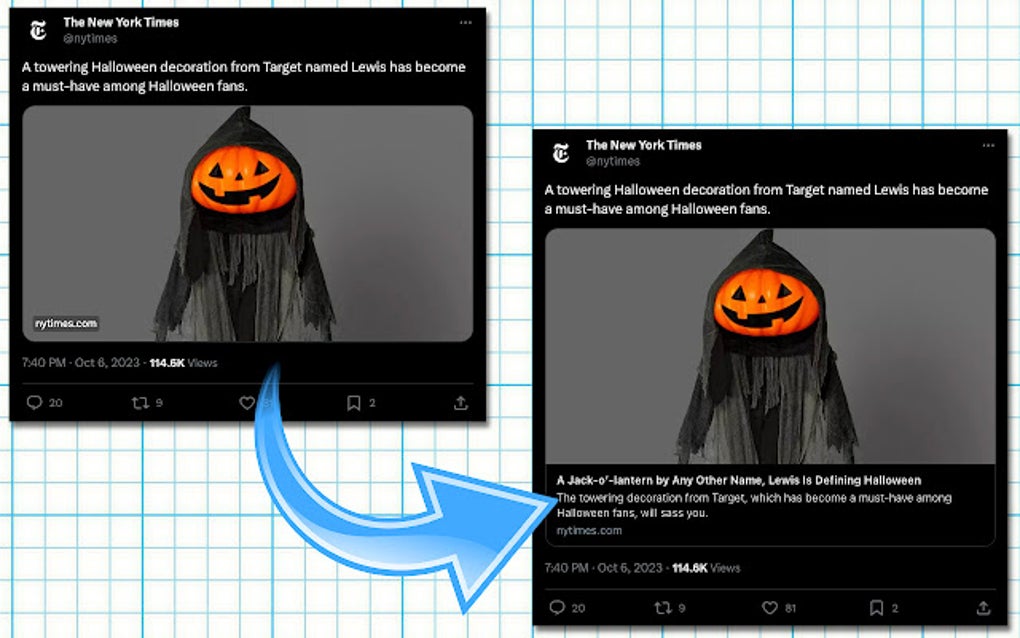The height and width of the screenshot is (638, 1020).
Task: Click the New York Times avatar on the left tweet
Action: point(37,28)
